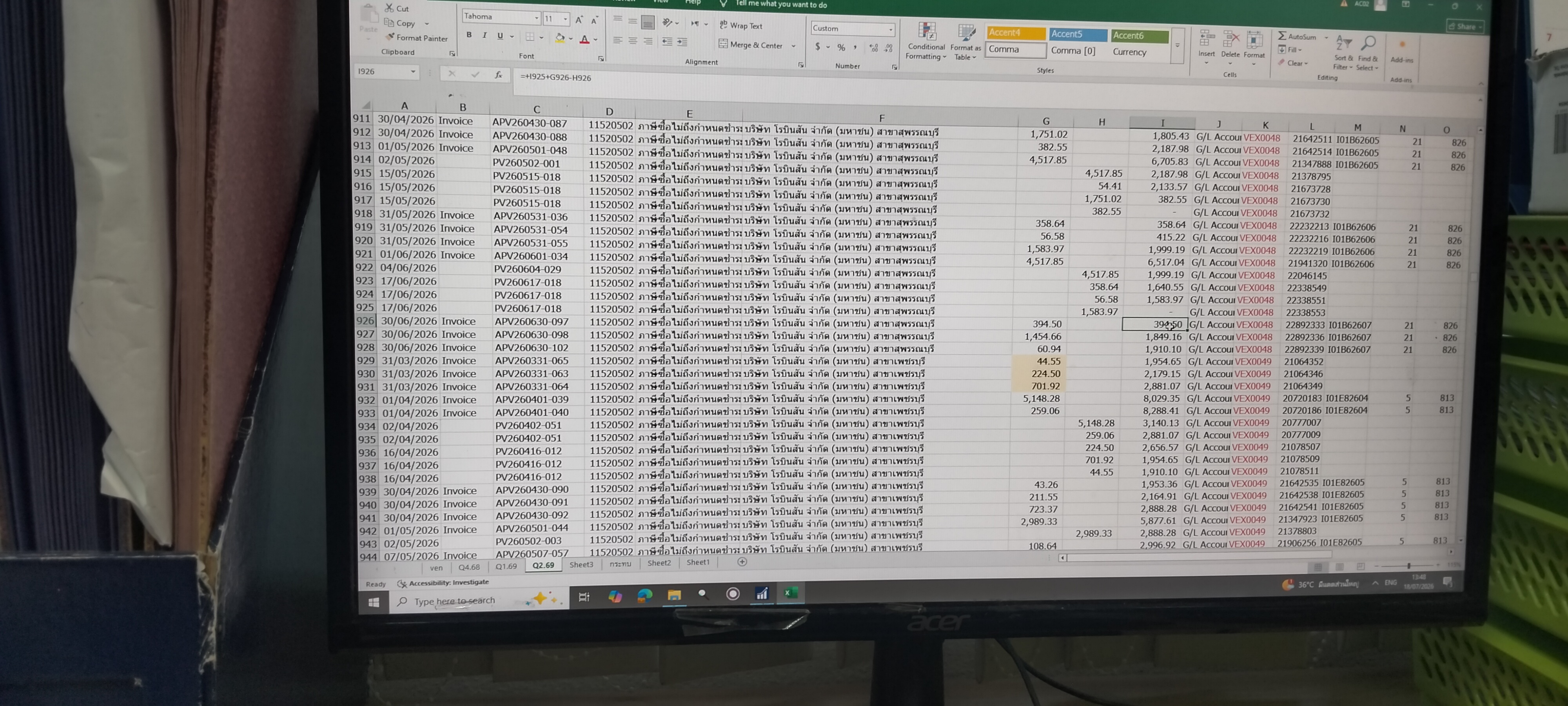Click the Increase Indent icon
The image size is (1568, 706).
(x=682, y=43)
